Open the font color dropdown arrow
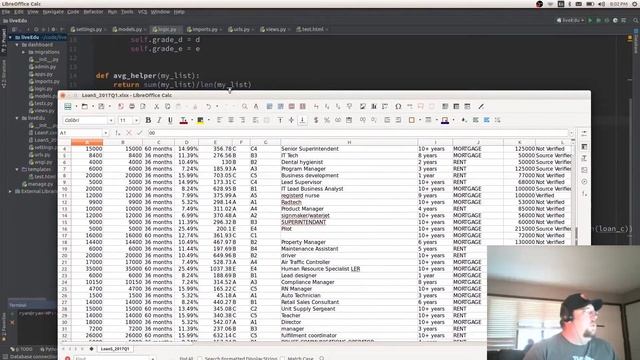The image size is (640, 360). click(x=192, y=120)
